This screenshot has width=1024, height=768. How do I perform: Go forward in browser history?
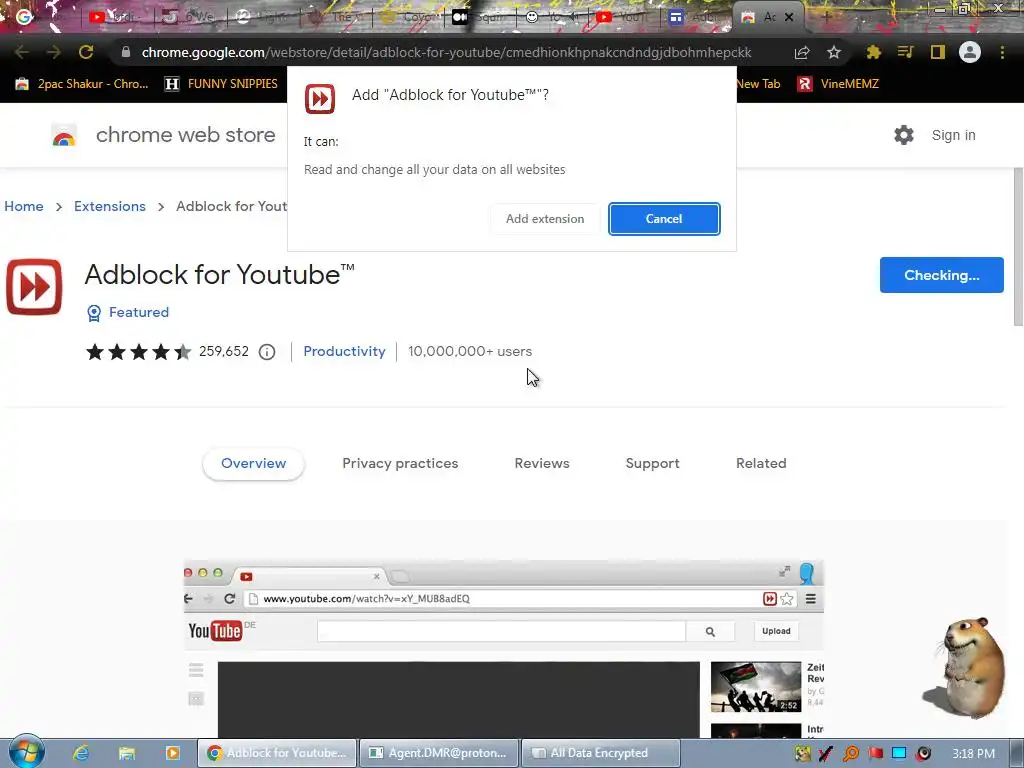click(54, 52)
